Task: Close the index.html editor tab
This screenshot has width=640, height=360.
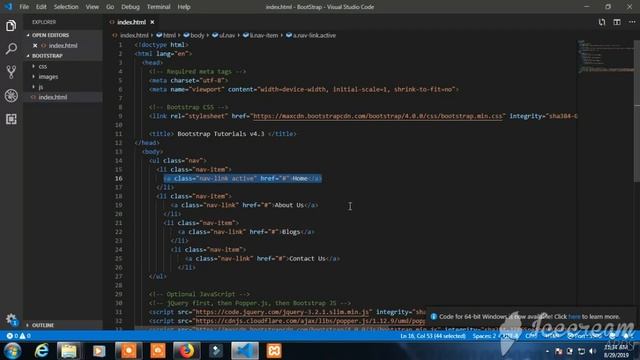Action: point(152,22)
